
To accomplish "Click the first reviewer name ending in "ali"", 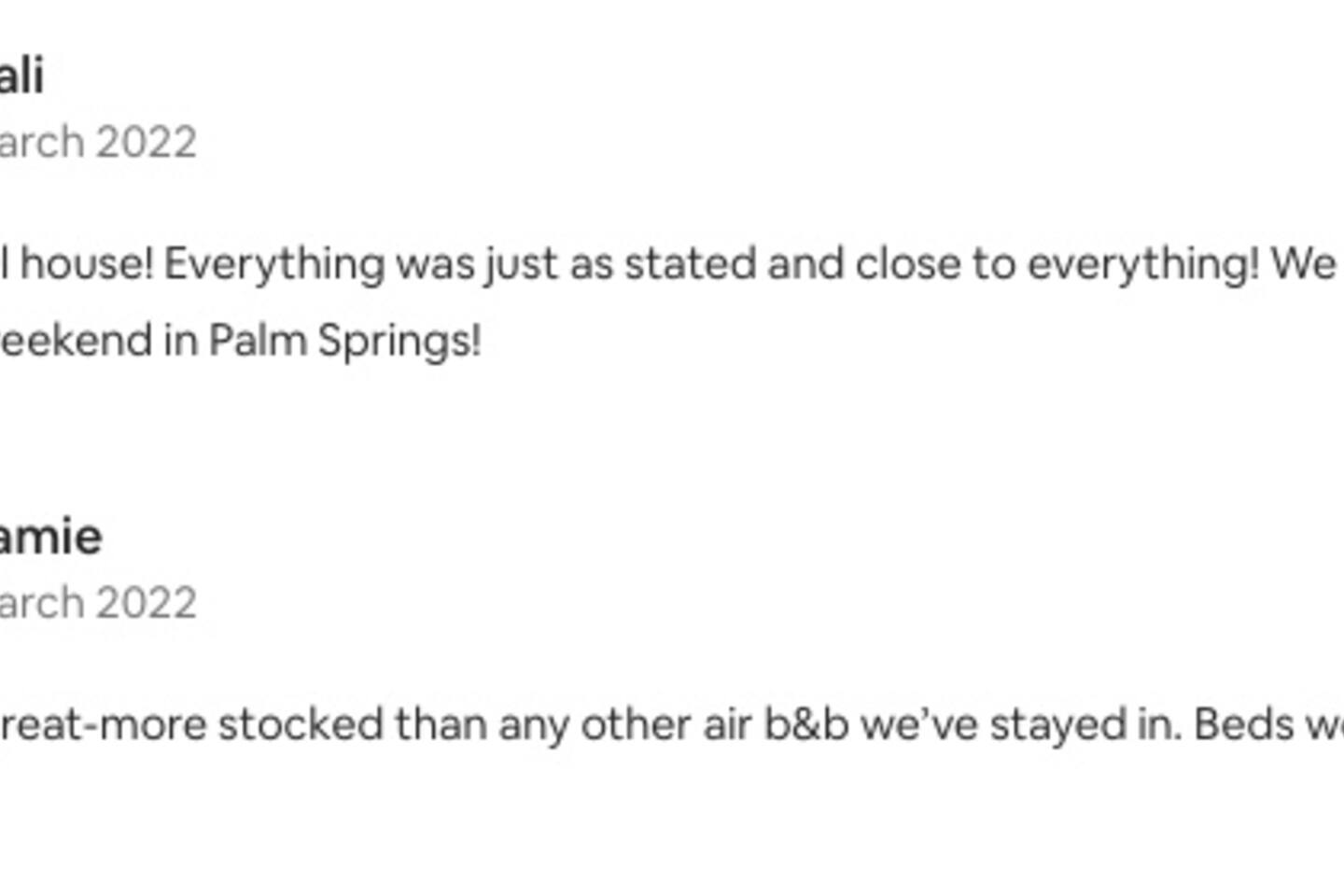I will click(21, 76).
